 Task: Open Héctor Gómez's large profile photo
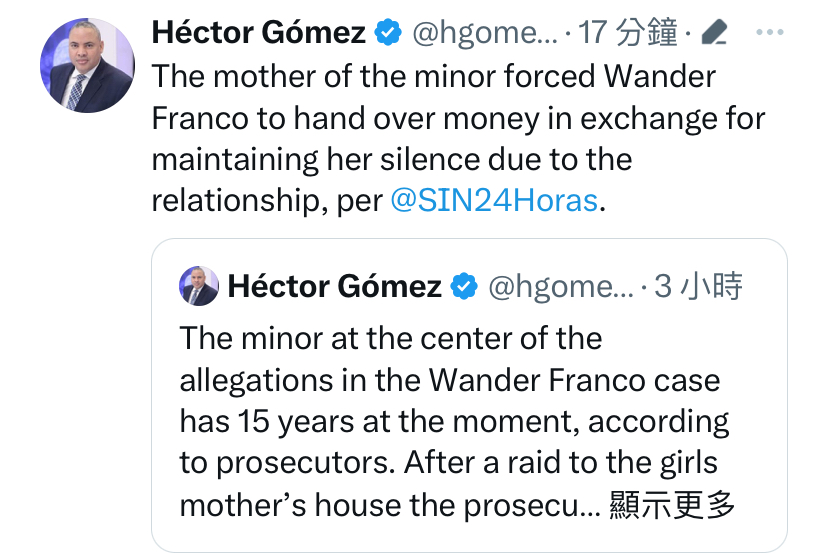click(87, 65)
